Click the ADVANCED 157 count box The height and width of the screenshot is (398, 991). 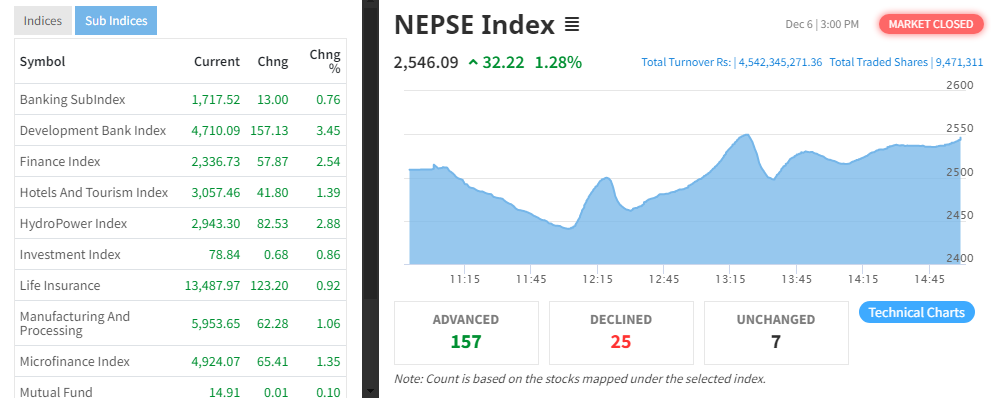point(466,332)
